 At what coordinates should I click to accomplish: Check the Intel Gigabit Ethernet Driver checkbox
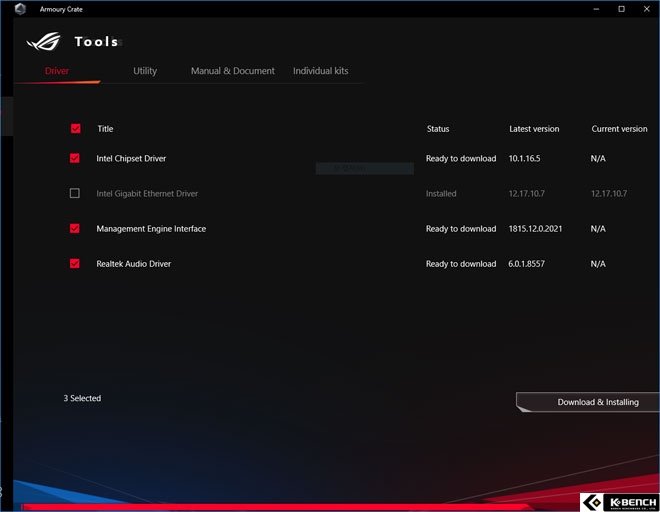click(x=75, y=193)
